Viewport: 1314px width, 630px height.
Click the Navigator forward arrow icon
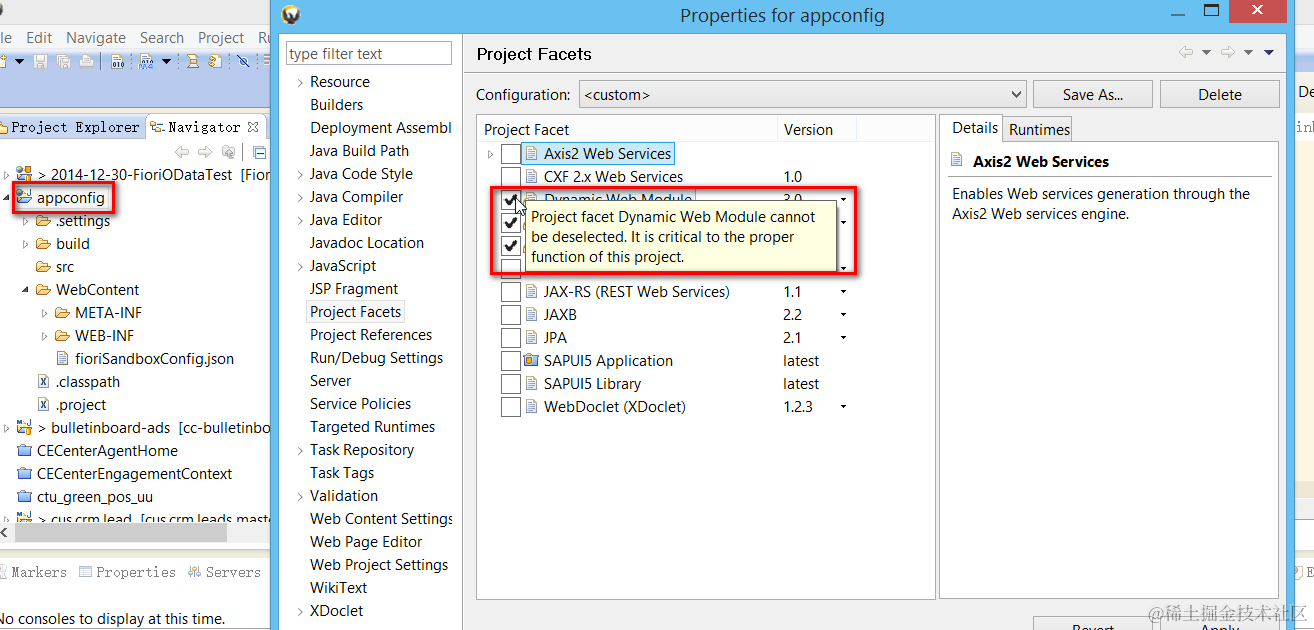205,152
